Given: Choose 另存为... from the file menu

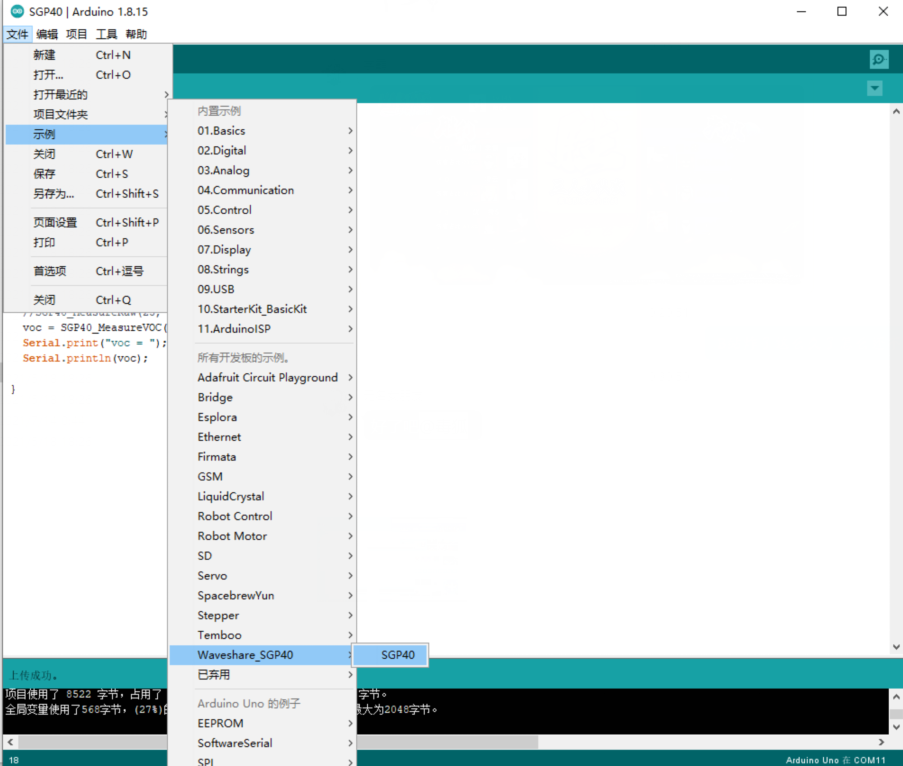Looking at the screenshot, I should coord(86,194).
